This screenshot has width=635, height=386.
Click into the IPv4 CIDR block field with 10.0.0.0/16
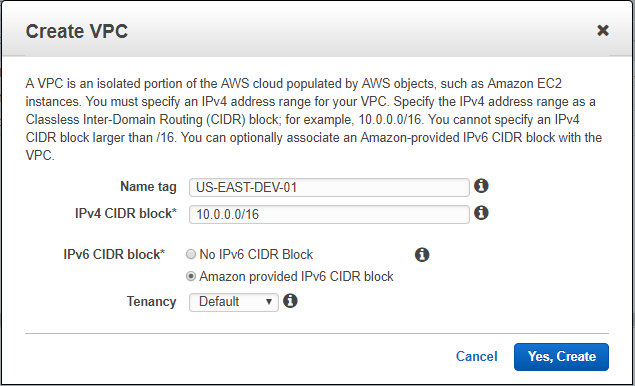pyautogui.click(x=329, y=214)
